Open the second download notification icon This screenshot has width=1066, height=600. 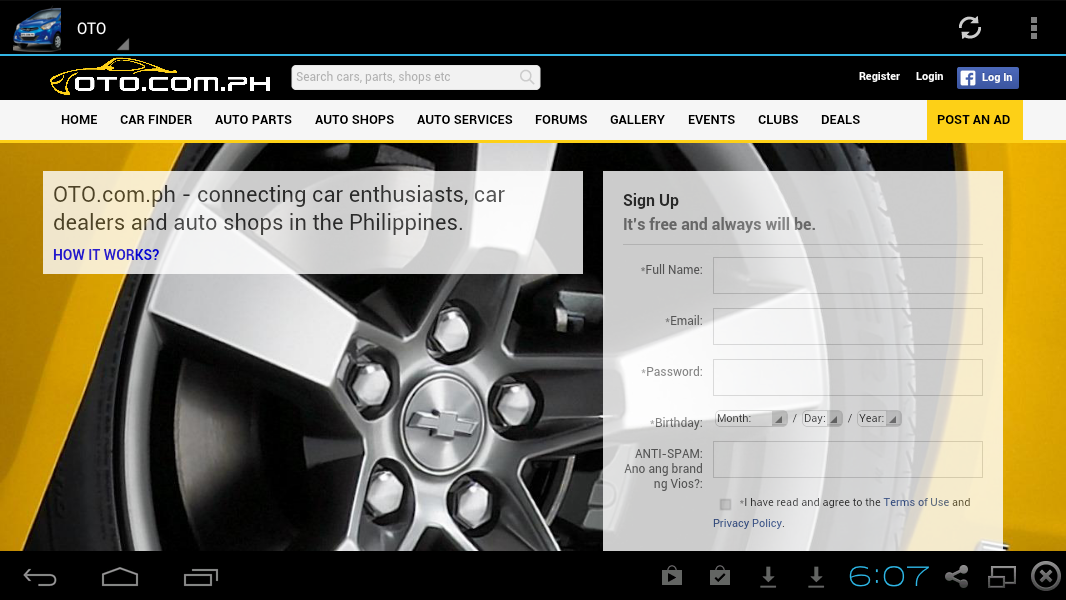coord(816,577)
